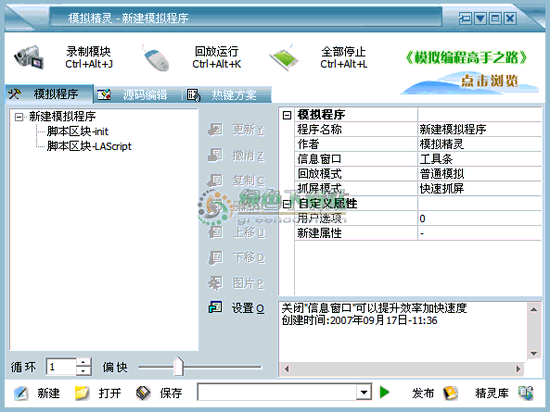Click the 设置 O settings icon
This screenshot has height=412, width=550.
[215, 307]
